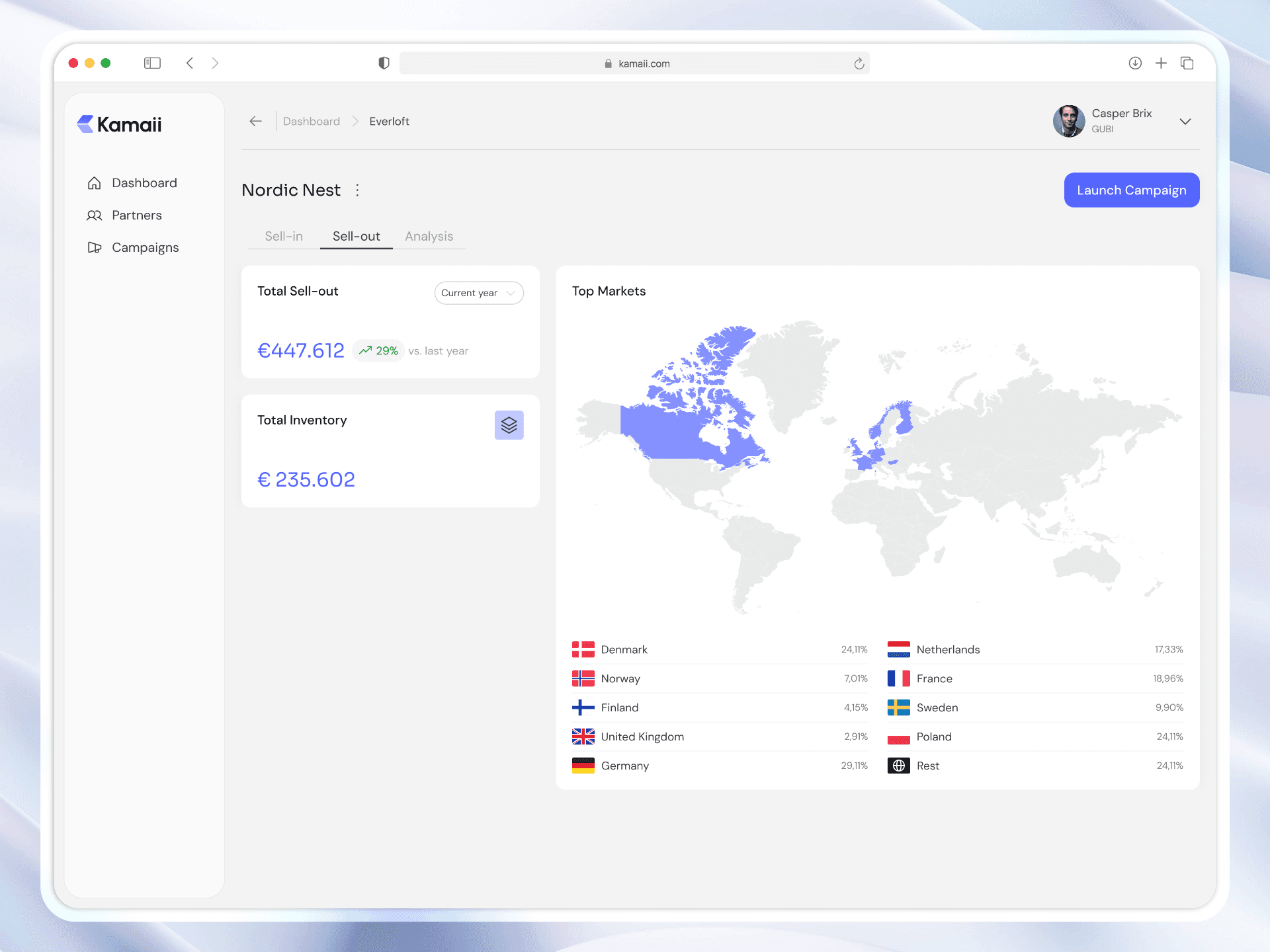The width and height of the screenshot is (1270, 952).
Task: Open the tab overview icon
Action: pos(1187,63)
